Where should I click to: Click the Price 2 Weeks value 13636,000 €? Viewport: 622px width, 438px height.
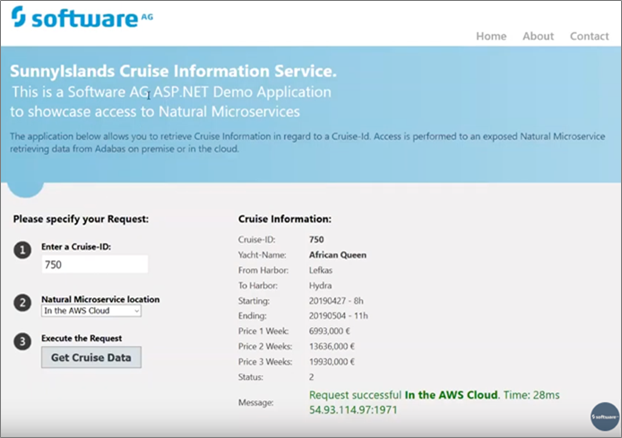[x=332, y=346]
